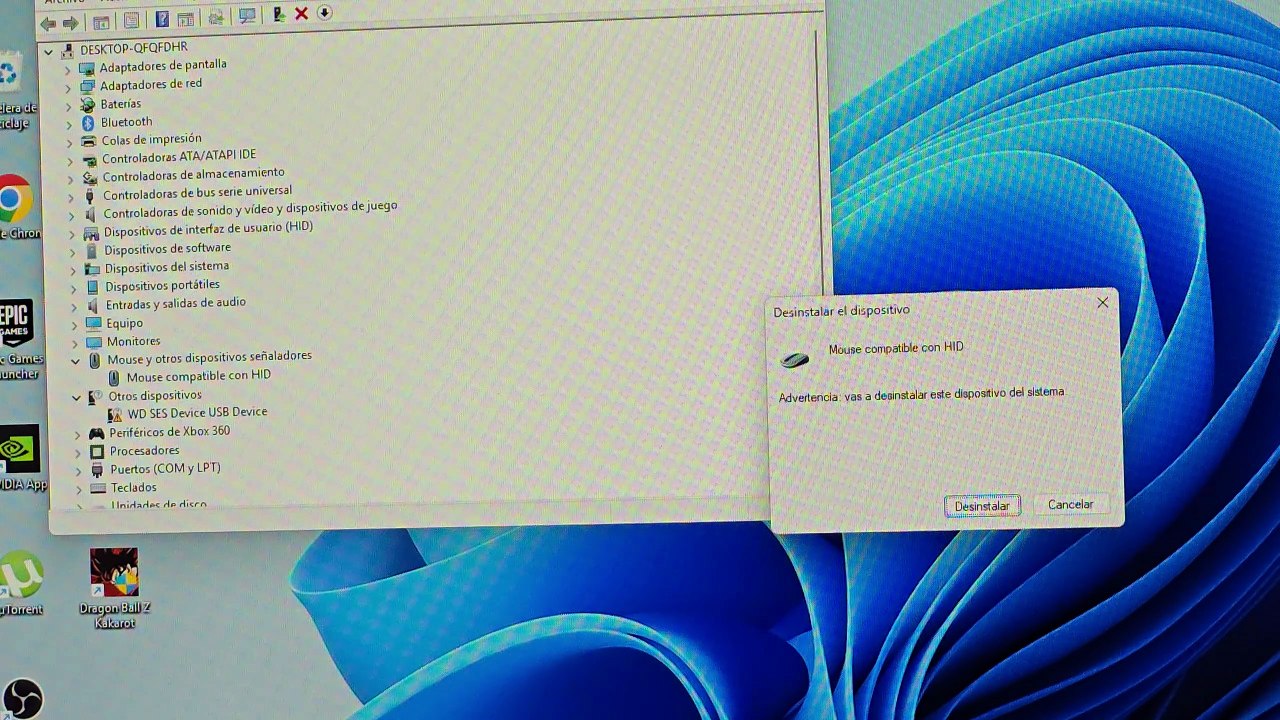The width and height of the screenshot is (1280, 720).
Task: Click the blue Help question mark toolbar icon
Action: click(162, 19)
